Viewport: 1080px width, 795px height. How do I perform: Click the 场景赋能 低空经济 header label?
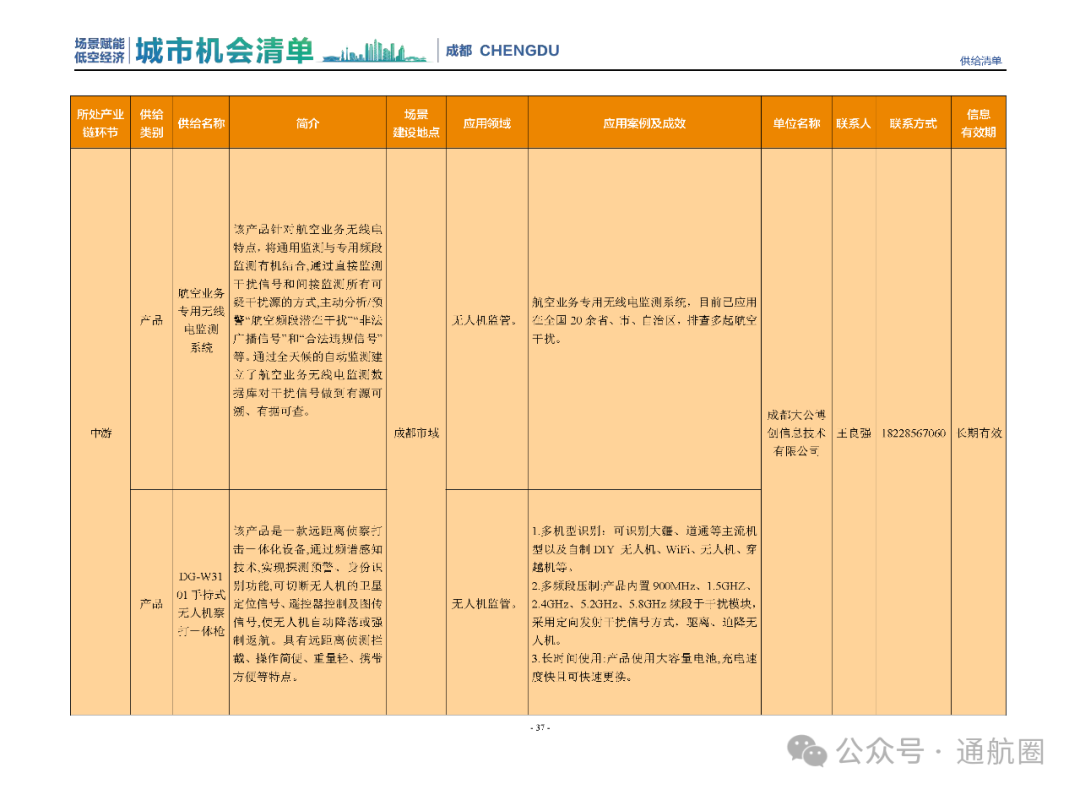click(99, 51)
